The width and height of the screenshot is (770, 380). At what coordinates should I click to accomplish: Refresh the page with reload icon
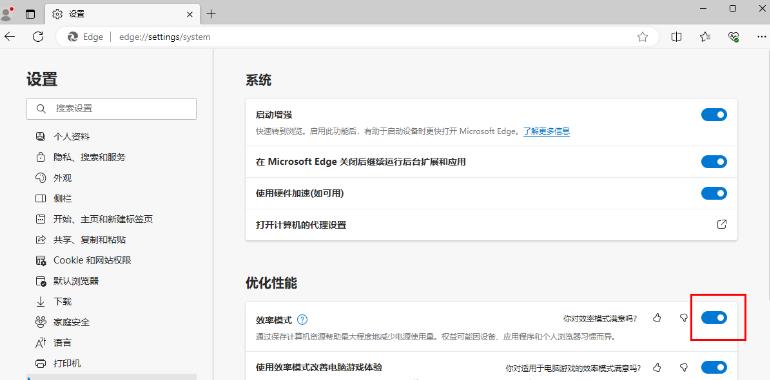[38, 37]
